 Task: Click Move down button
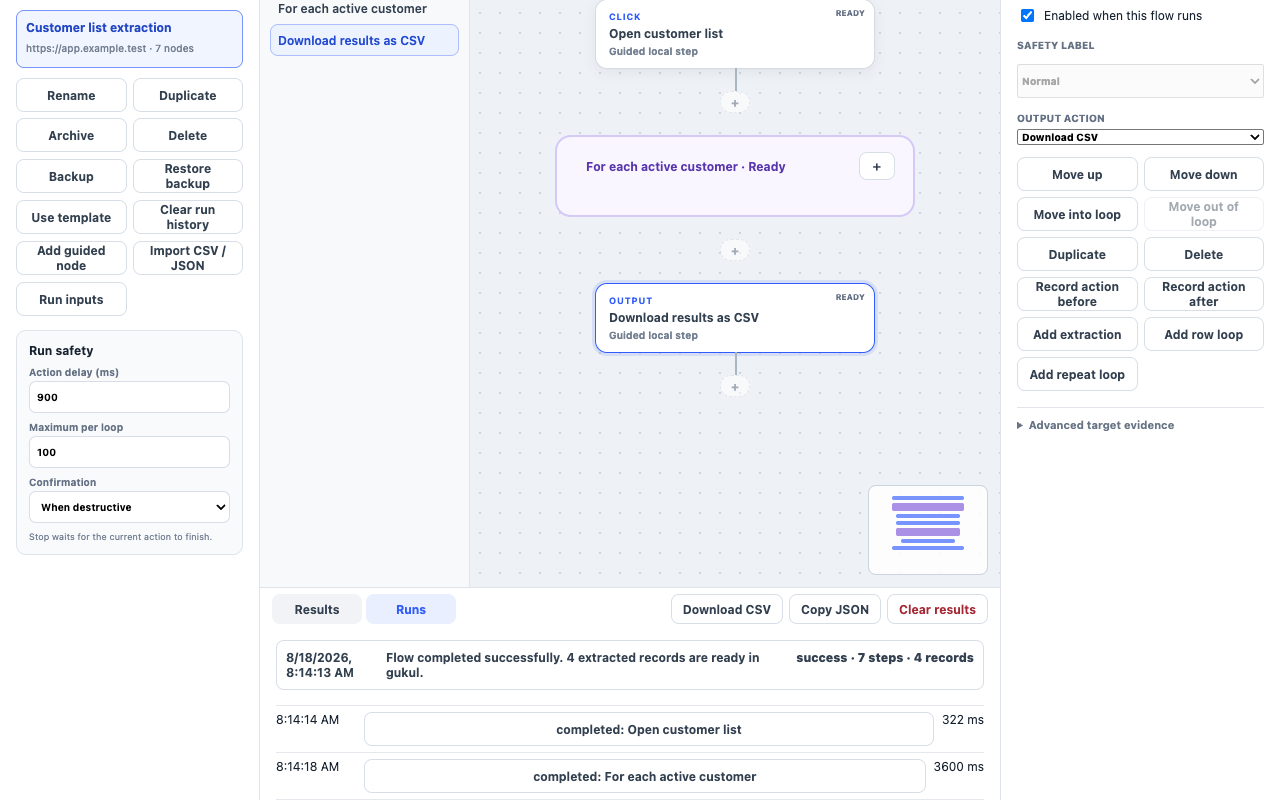[1204, 174]
